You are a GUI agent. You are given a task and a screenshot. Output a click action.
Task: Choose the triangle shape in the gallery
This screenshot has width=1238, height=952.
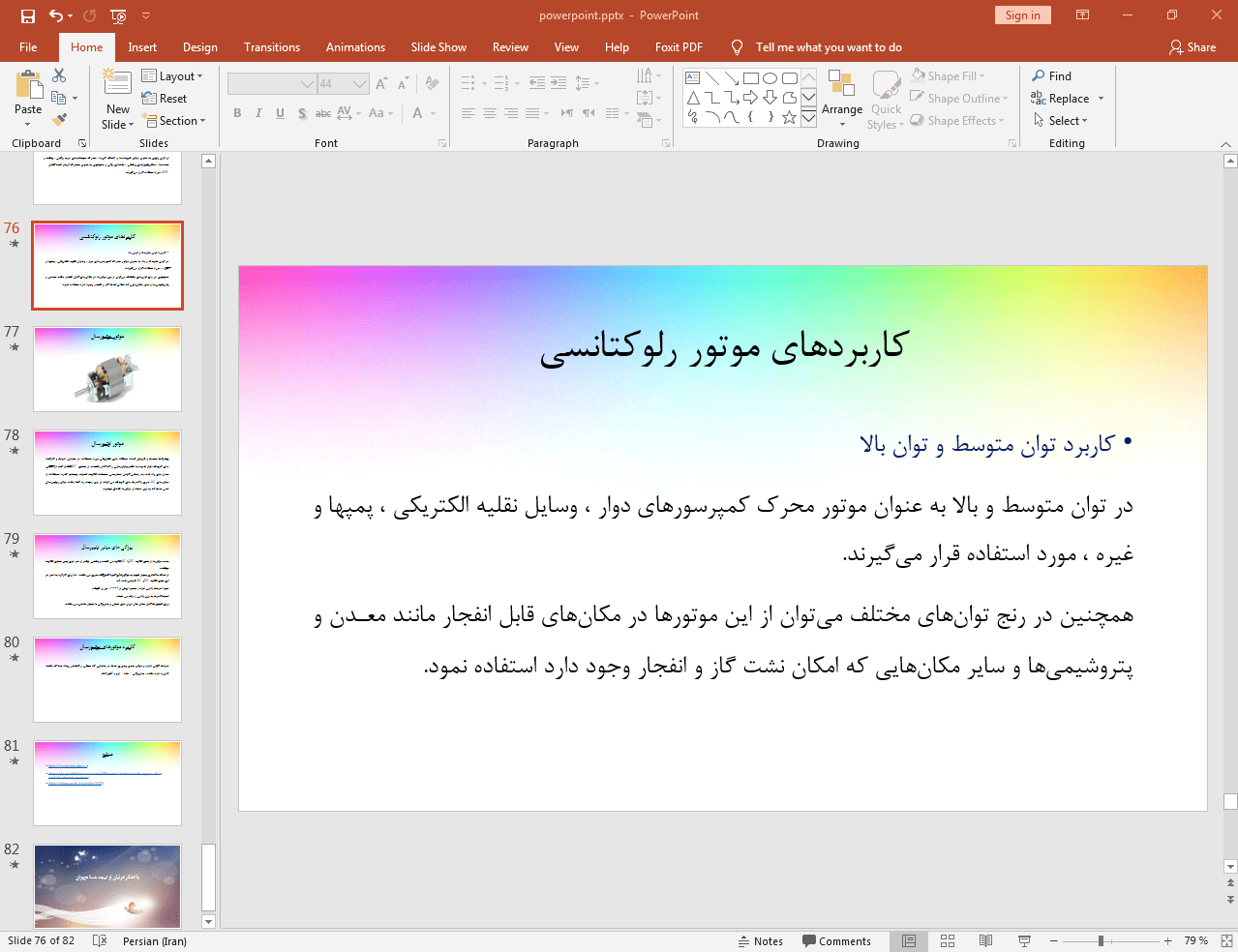coord(693,98)
